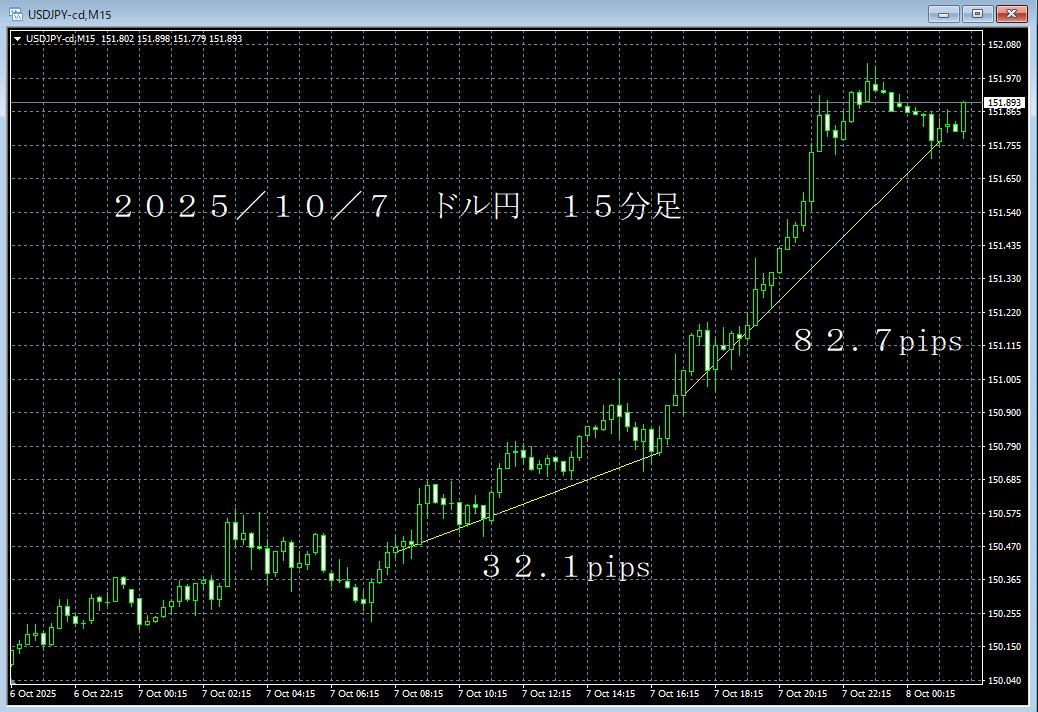Screen dimensions: 1038x712
Task: Click the chart symbol icon in the title bar
Action: coord(15,14)
